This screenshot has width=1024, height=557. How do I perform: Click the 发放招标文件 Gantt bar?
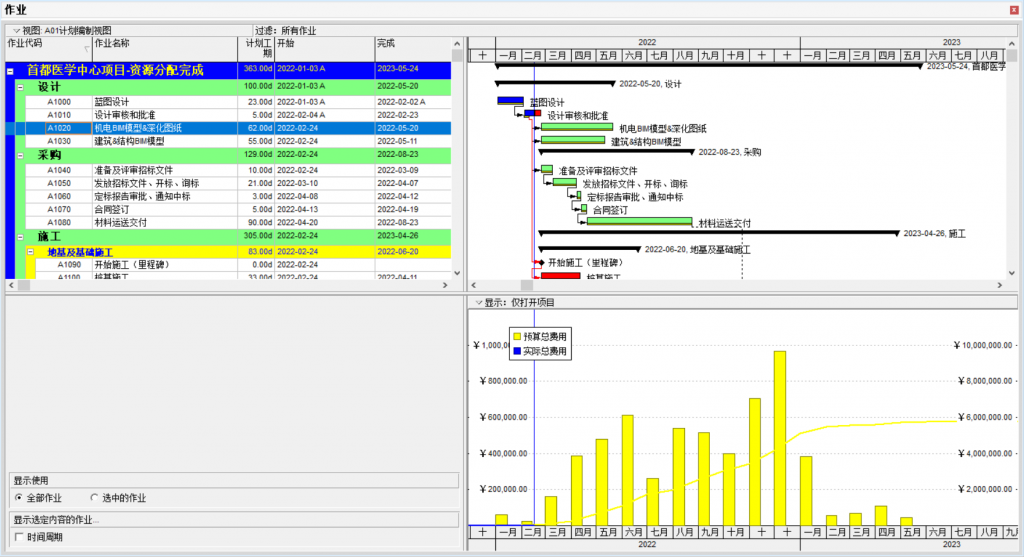click(565, 182)
